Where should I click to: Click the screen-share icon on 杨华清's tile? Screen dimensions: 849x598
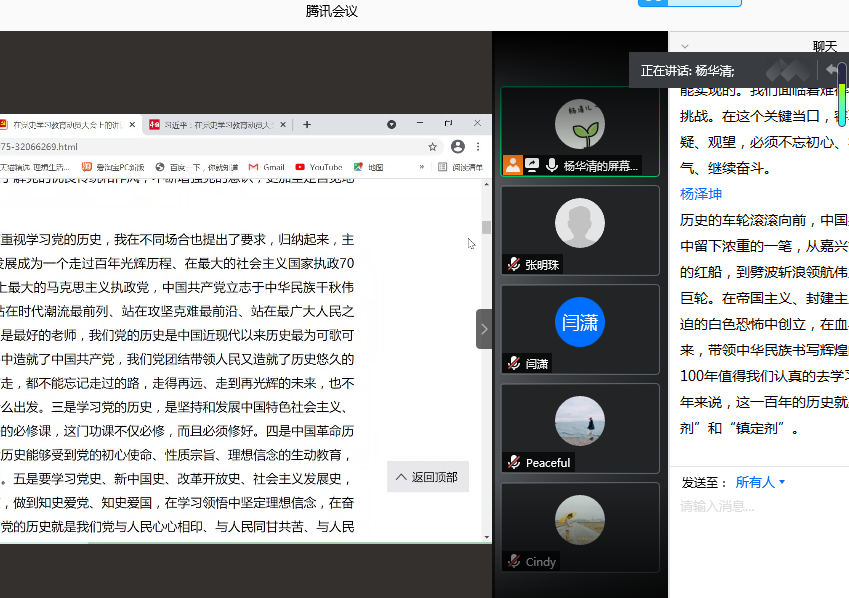tap(532, 166)
